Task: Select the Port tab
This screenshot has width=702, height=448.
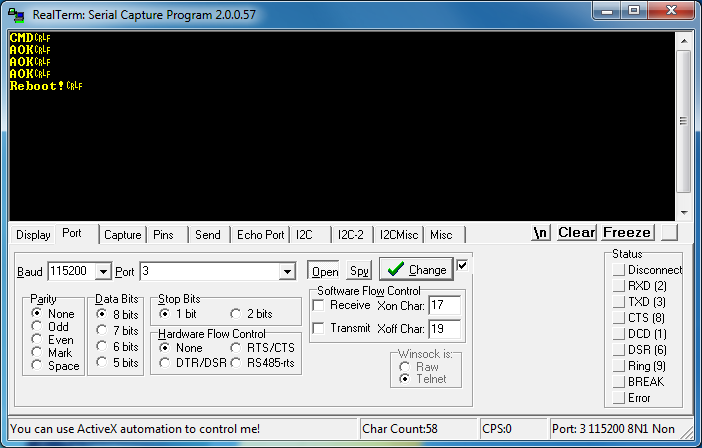Action: (72, 233)
